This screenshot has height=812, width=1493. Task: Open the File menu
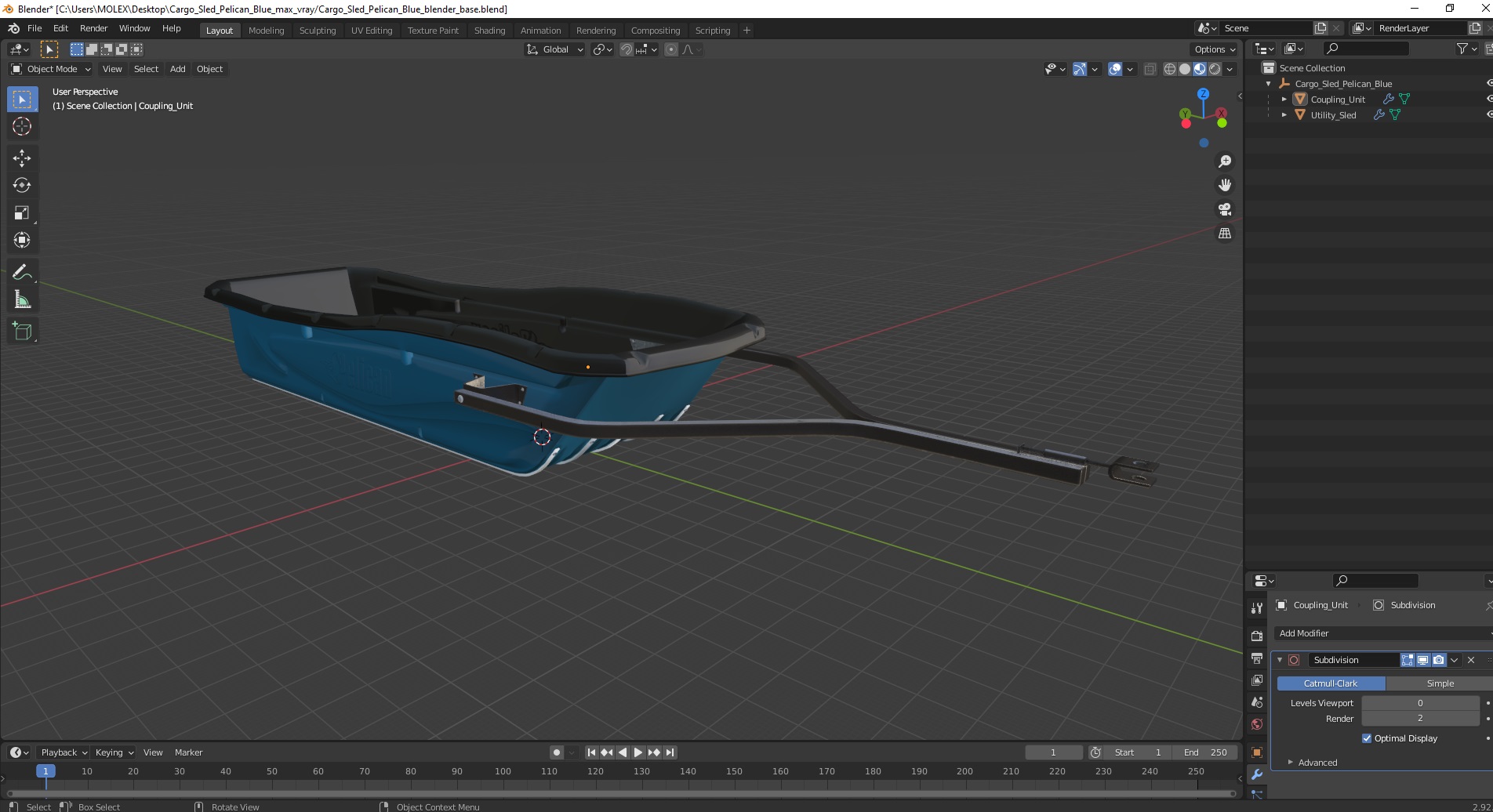pos(35,28)
